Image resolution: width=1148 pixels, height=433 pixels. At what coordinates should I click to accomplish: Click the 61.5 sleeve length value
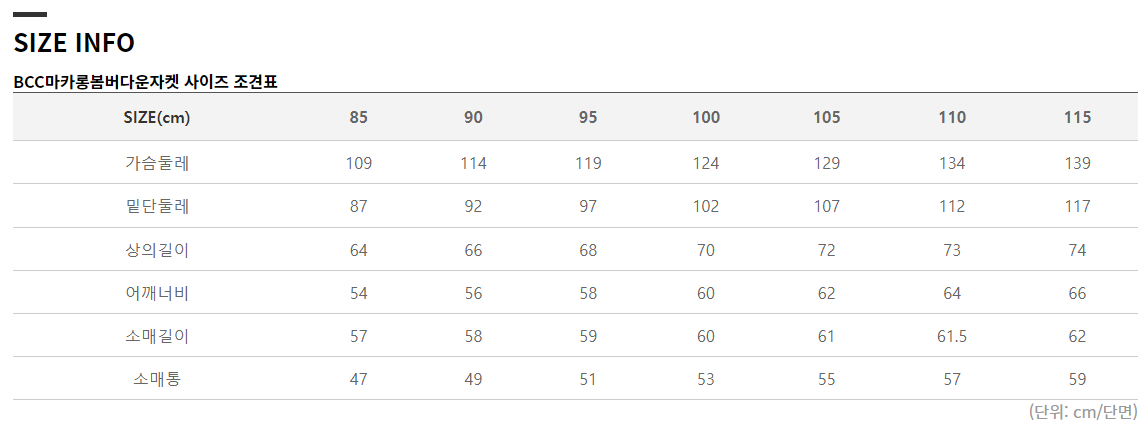click(952, 336)
